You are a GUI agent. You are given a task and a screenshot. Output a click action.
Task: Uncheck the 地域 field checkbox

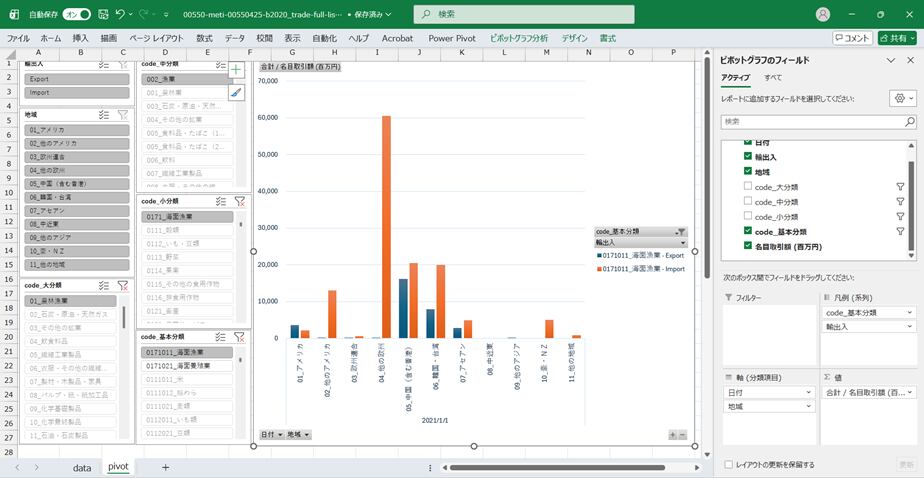pos(748,172)
